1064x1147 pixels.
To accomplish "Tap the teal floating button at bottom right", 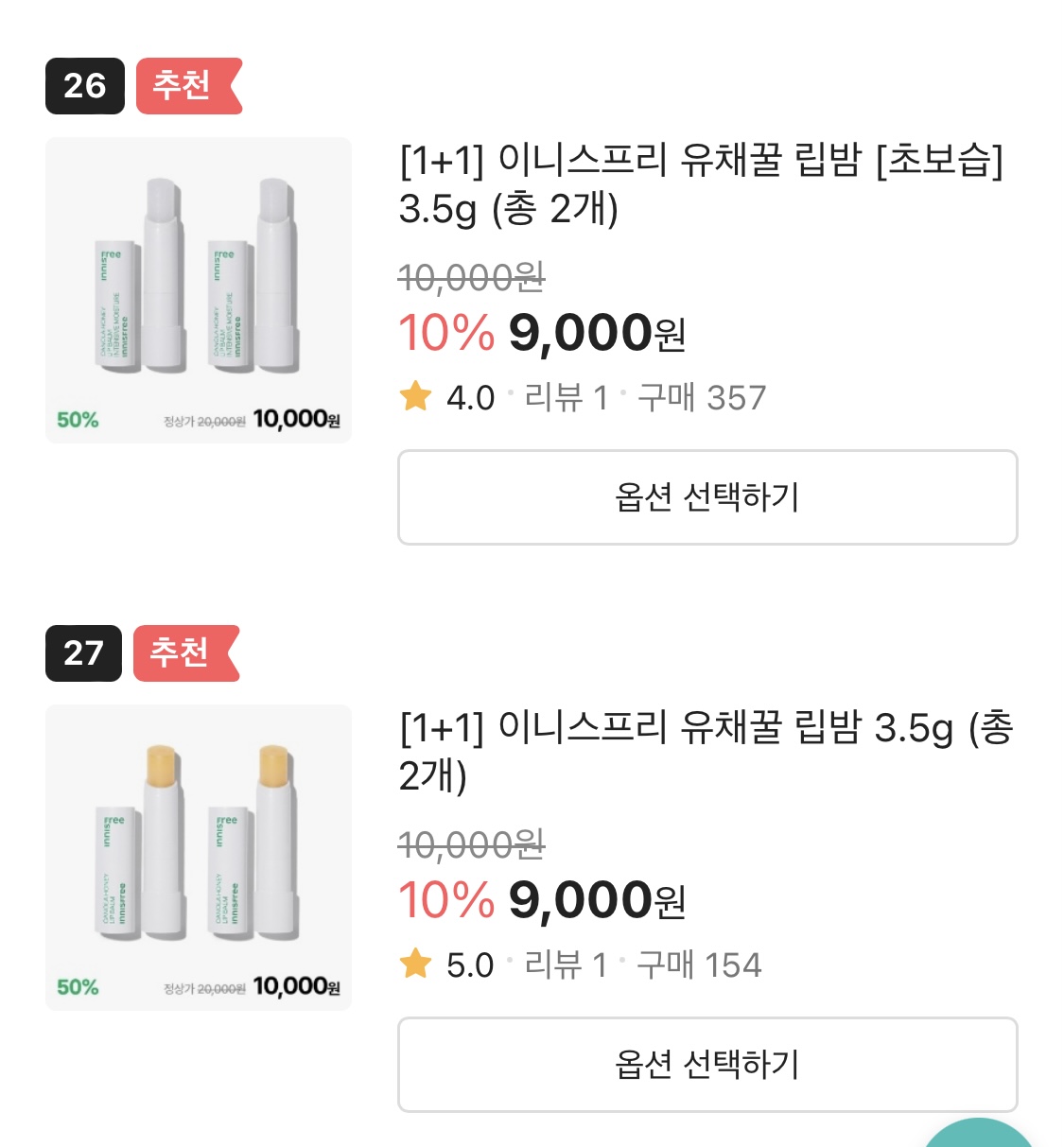I will point(979,1136).
